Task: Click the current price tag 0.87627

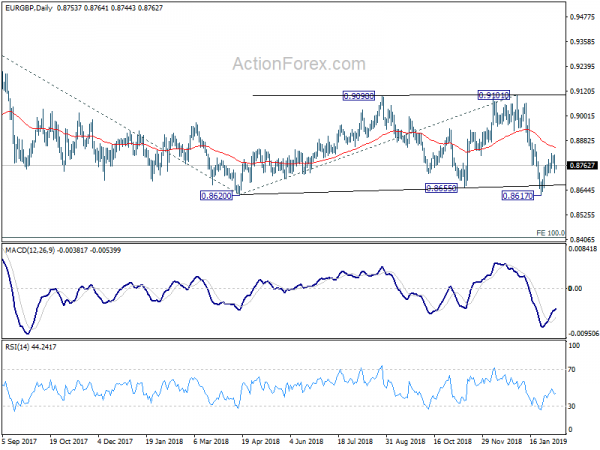Action: 582,166
